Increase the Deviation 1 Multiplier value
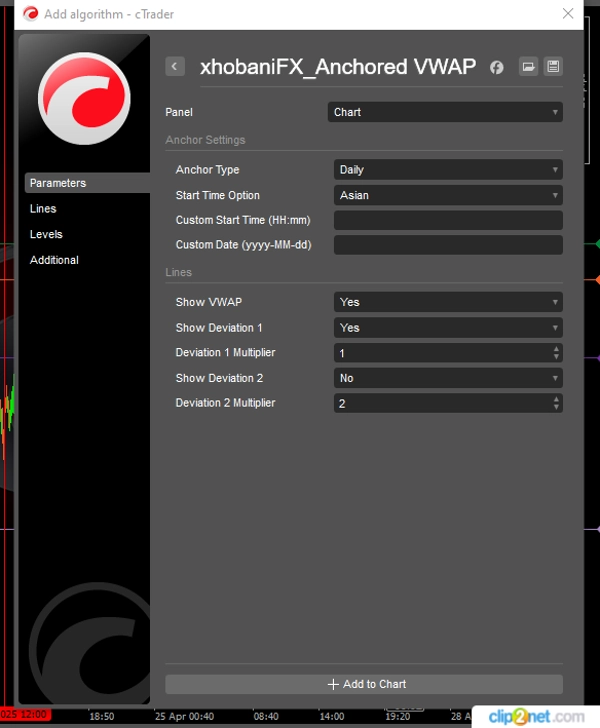 point(556,349)
